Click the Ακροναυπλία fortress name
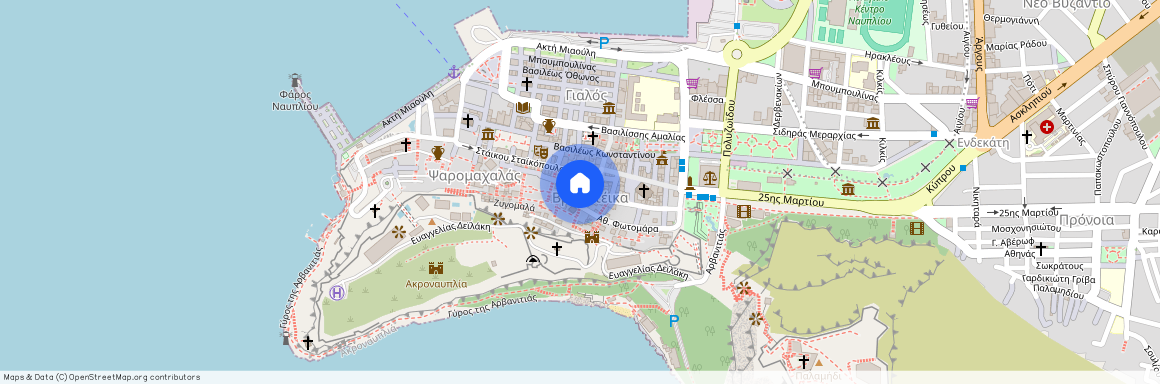The height and width of the screenshot is (384, 1160). (436, 283)
